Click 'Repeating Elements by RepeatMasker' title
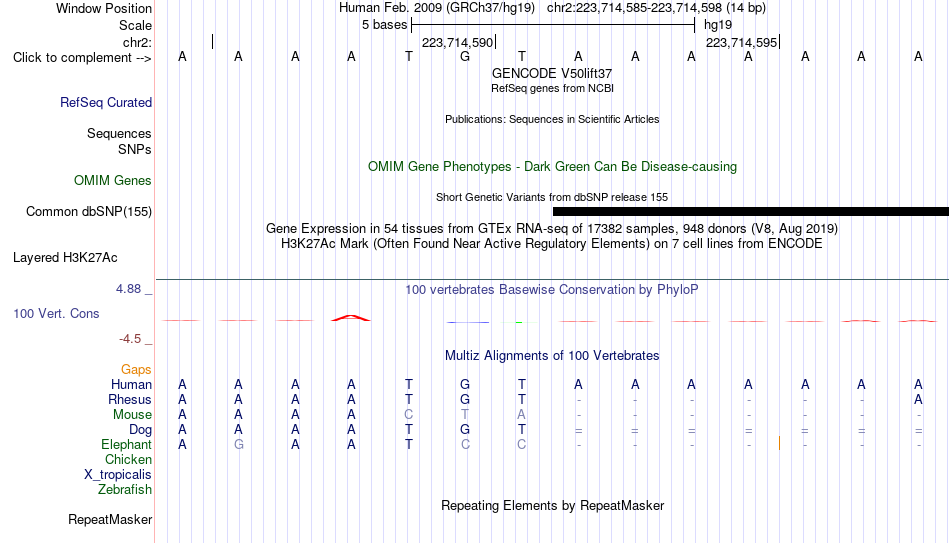 coord(552,505)
